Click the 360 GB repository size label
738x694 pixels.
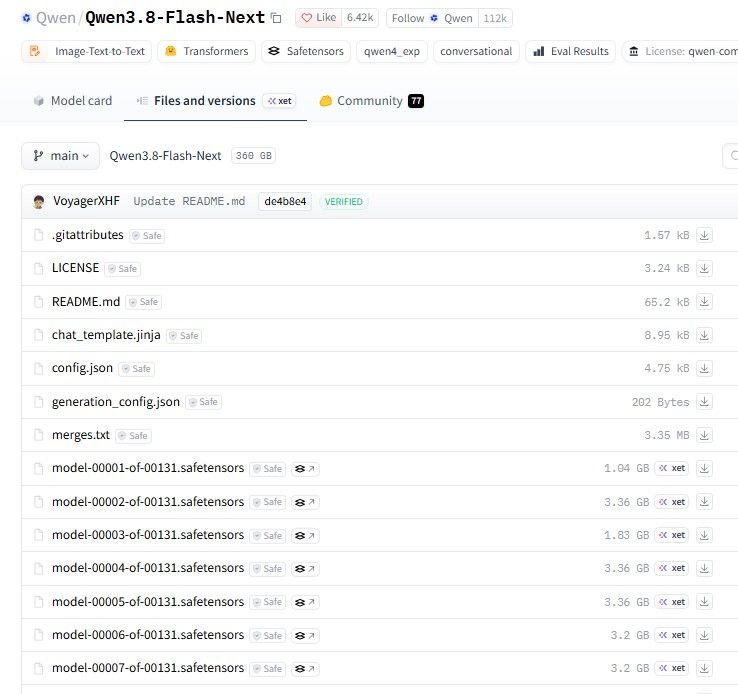click(x=254, y=156)
